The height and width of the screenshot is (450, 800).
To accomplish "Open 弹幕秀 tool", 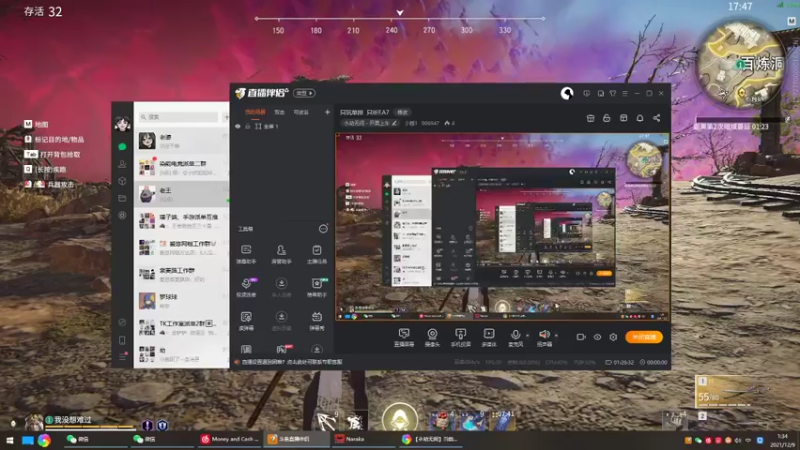I will (x=316, y=321).
